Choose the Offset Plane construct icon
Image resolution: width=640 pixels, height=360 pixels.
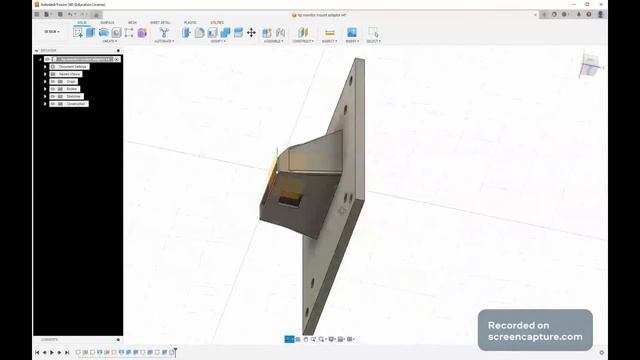[x=303, y=32]
